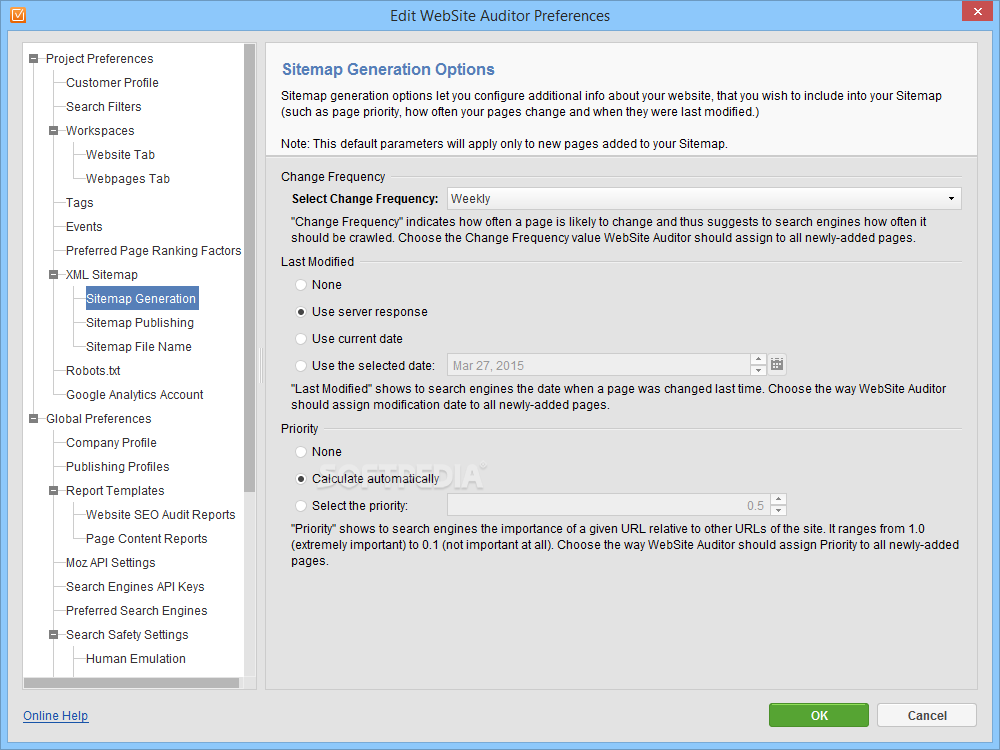The width and height of the screenshot is (1000, 750).
Task: Collapse the XML Sitemap tree node
Action: [x=54, y=275]
